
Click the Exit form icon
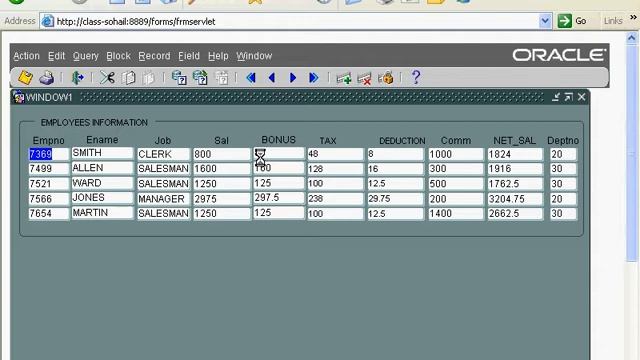pyautogui.click(x=77, y=78)
